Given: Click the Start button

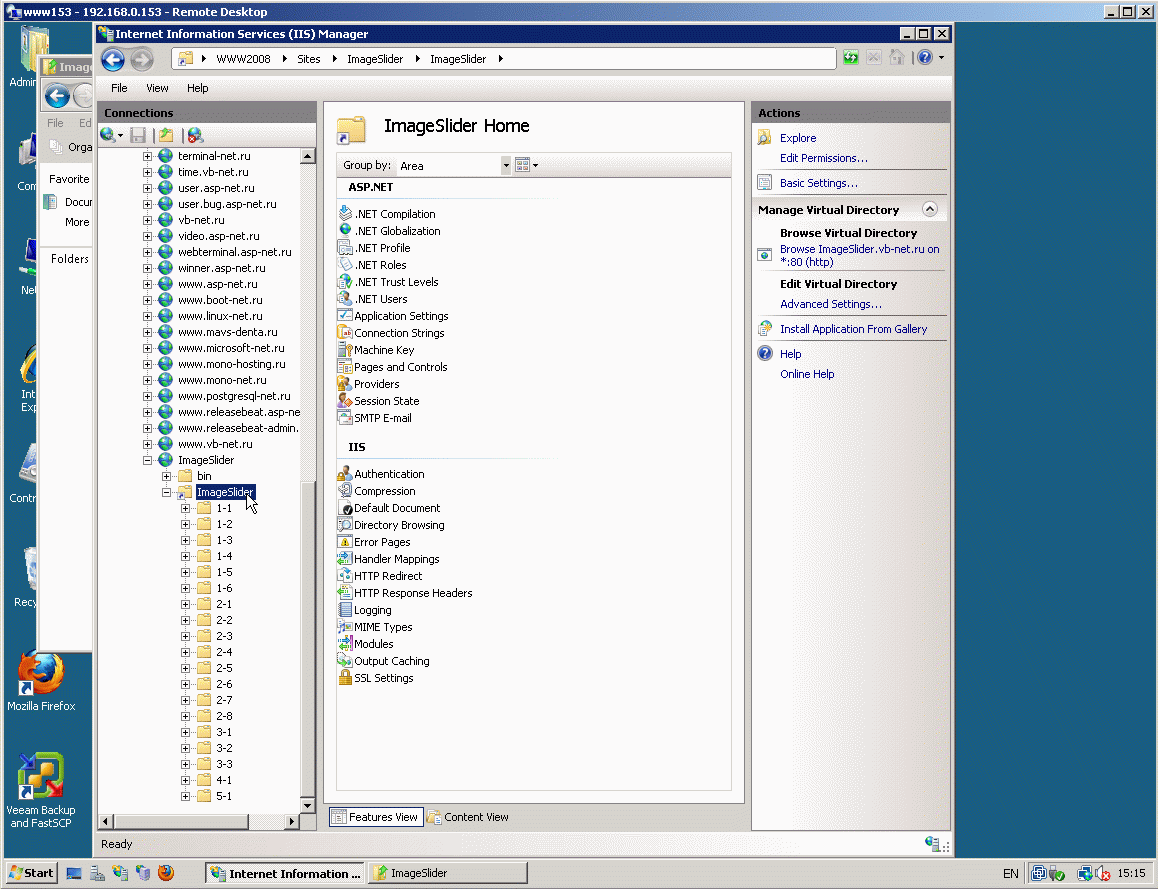Looking at the screenshot, I should pos(31,873).
